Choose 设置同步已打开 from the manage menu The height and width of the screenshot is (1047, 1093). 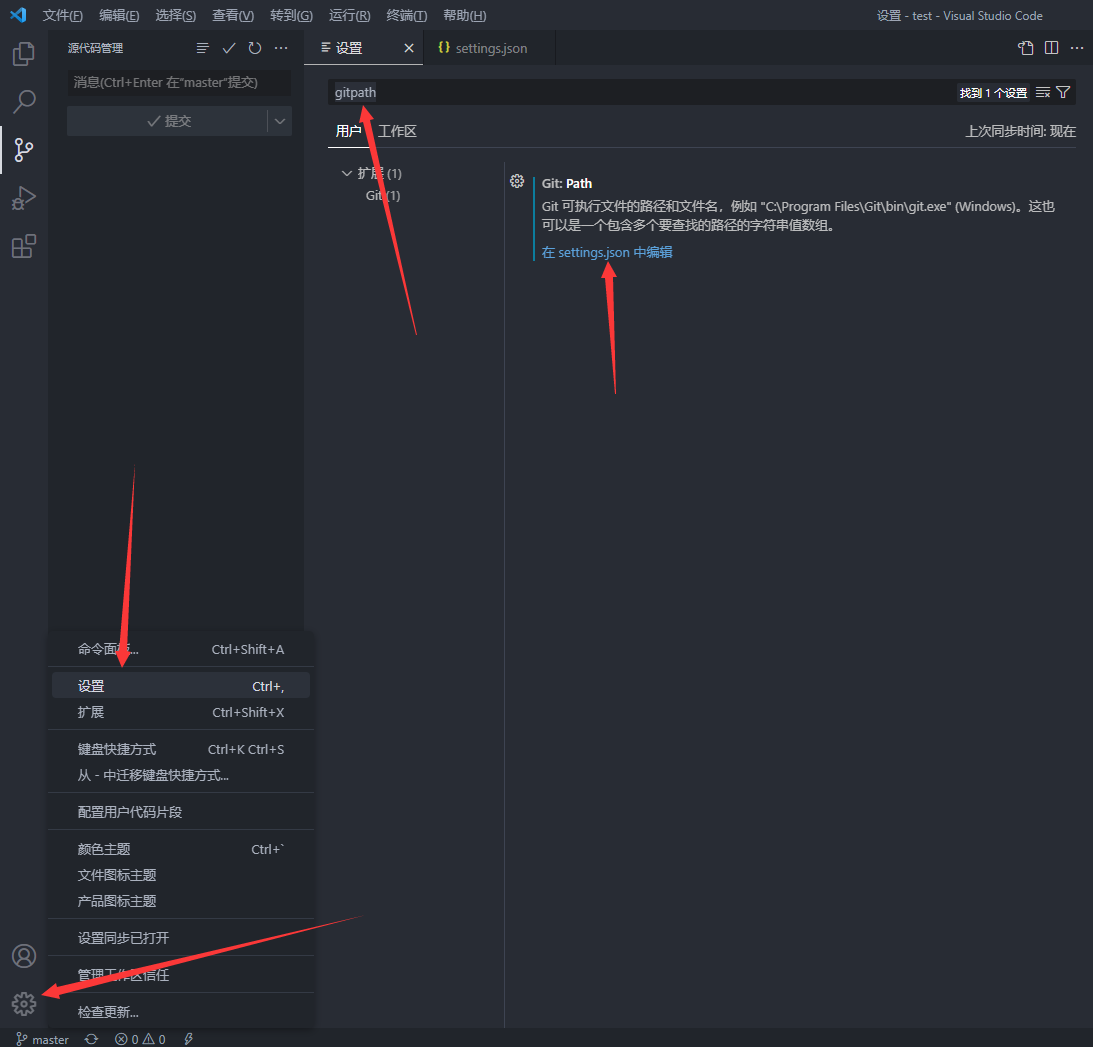[181, 938]
